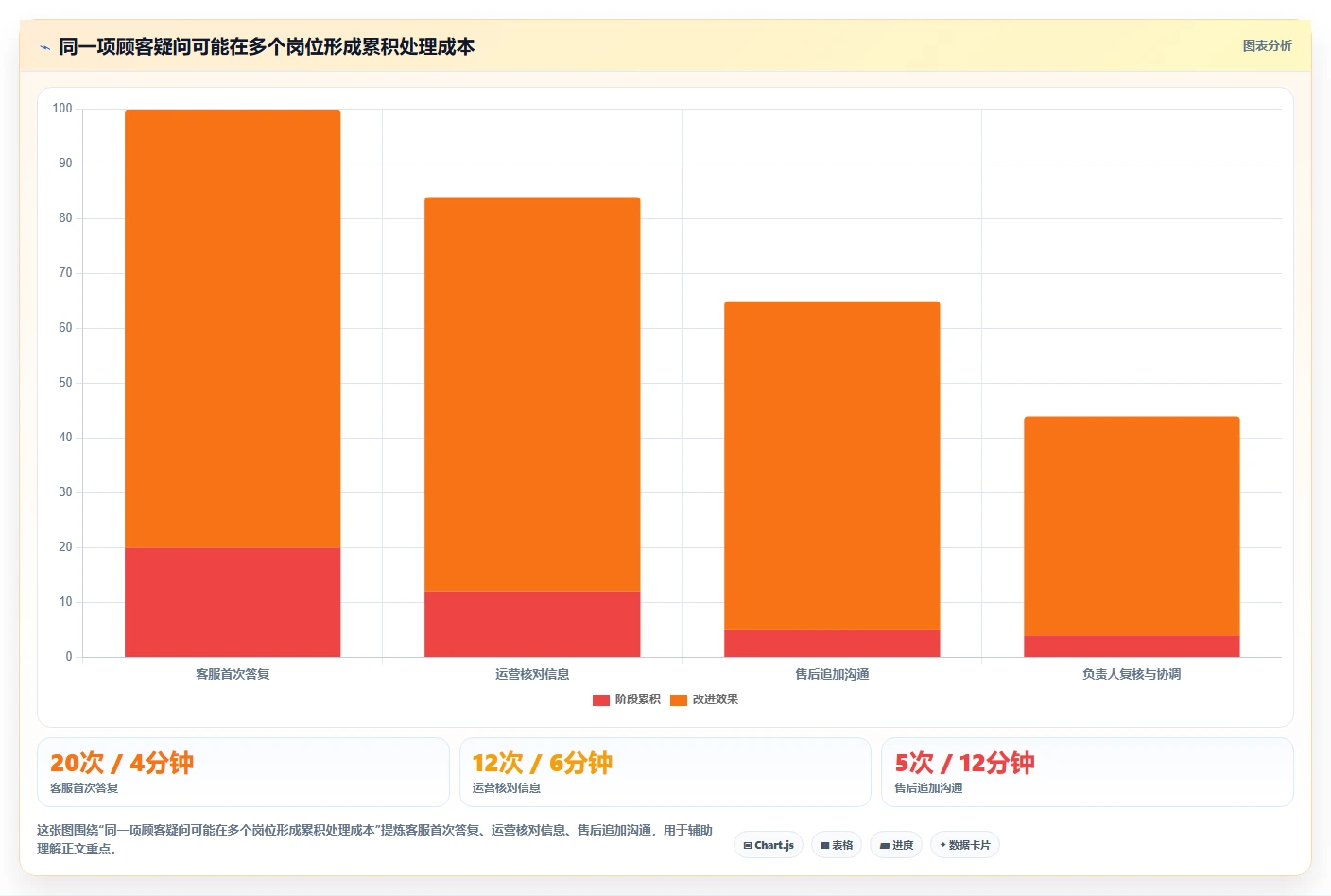This screenshot has width=1331, height=896.
Task: Click the 进度 chip icon
Action: coord(885,845)
